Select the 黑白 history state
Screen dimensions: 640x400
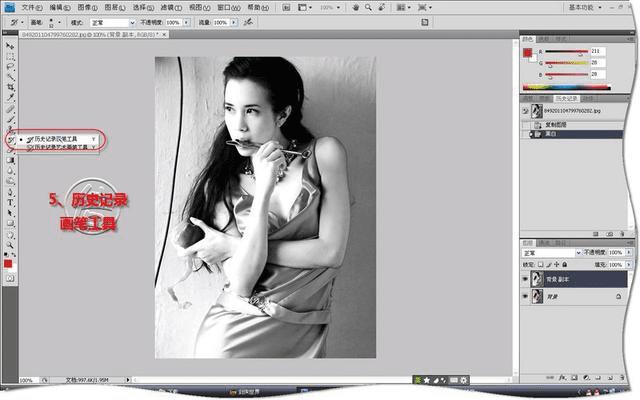pos(554,133)
